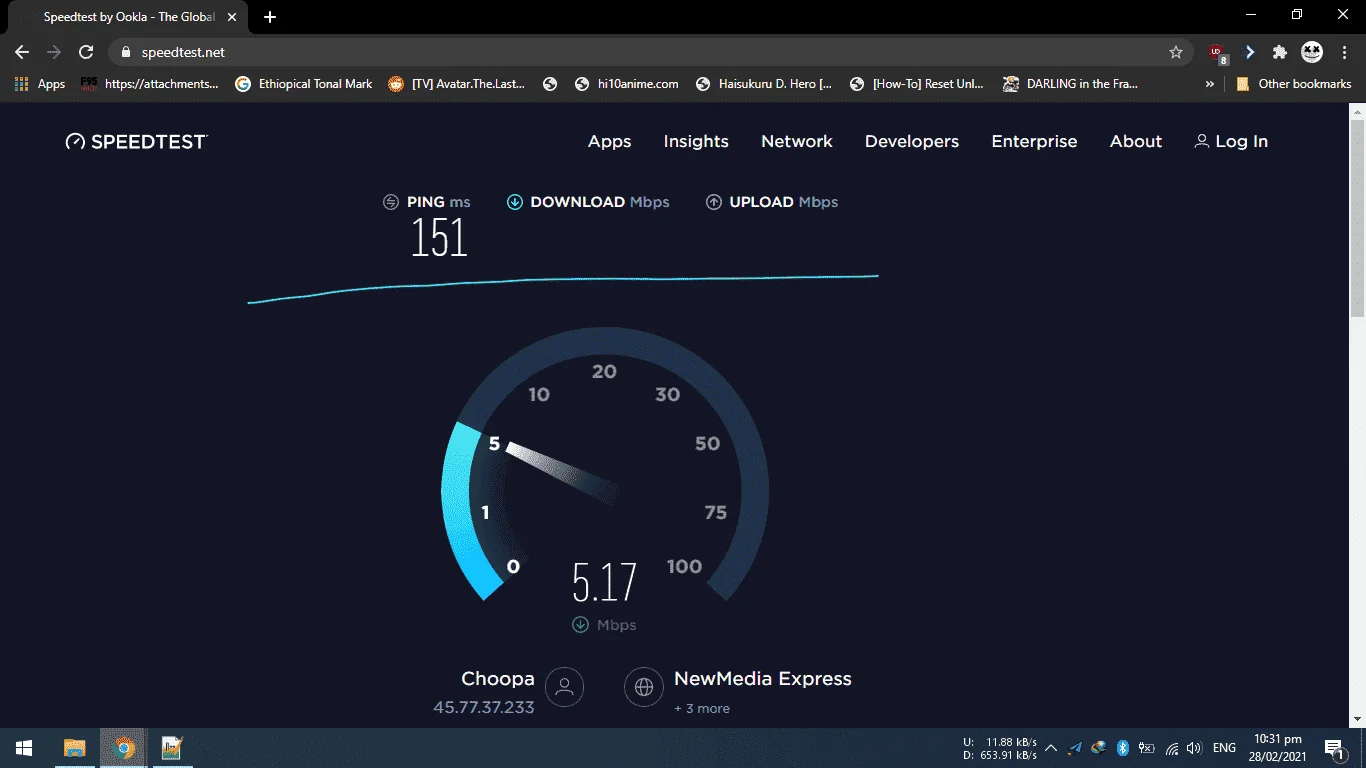Click the paper plane tray icon

(x=1075, y=748)
